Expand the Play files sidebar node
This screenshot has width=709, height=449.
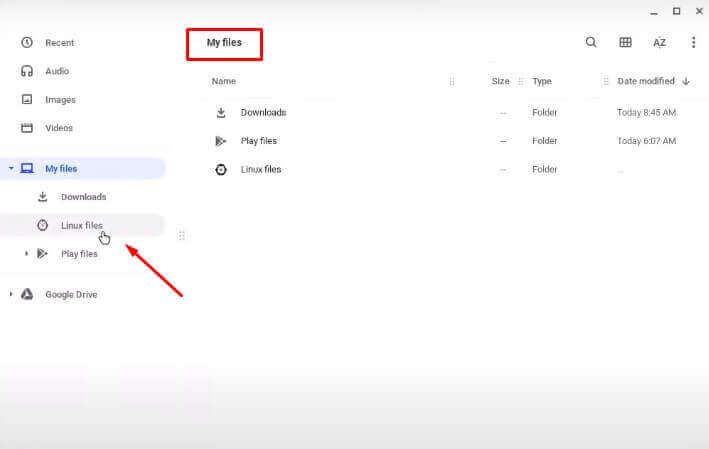tap(26, 254)
